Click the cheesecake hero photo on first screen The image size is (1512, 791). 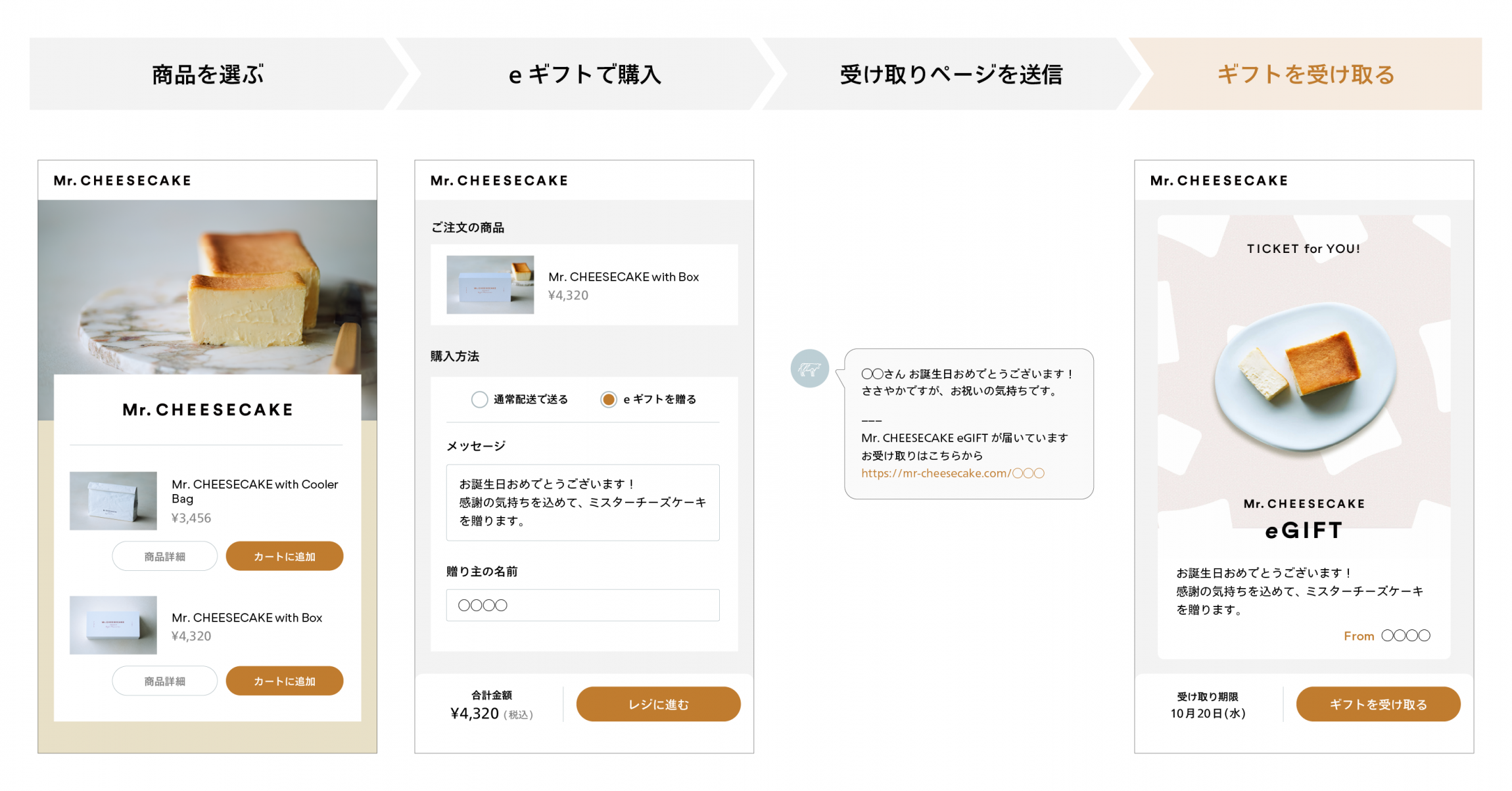(x=208, y=287)
